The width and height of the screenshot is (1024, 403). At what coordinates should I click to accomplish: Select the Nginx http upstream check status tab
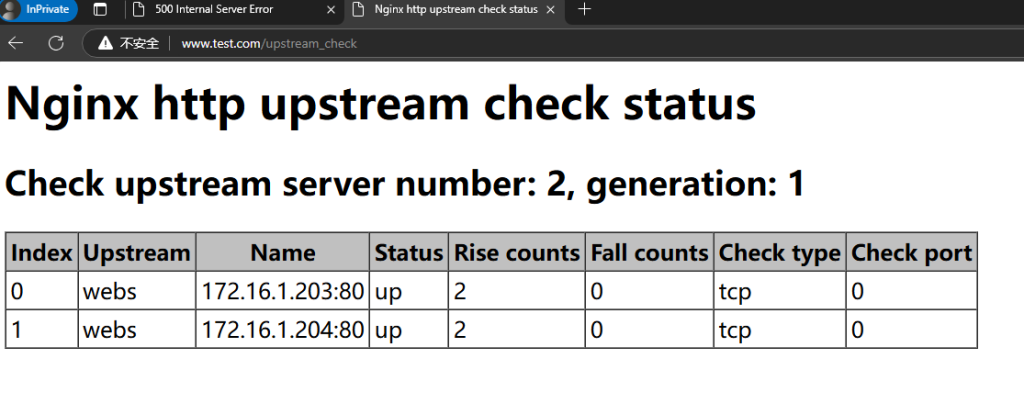click(x=440, y=10)
